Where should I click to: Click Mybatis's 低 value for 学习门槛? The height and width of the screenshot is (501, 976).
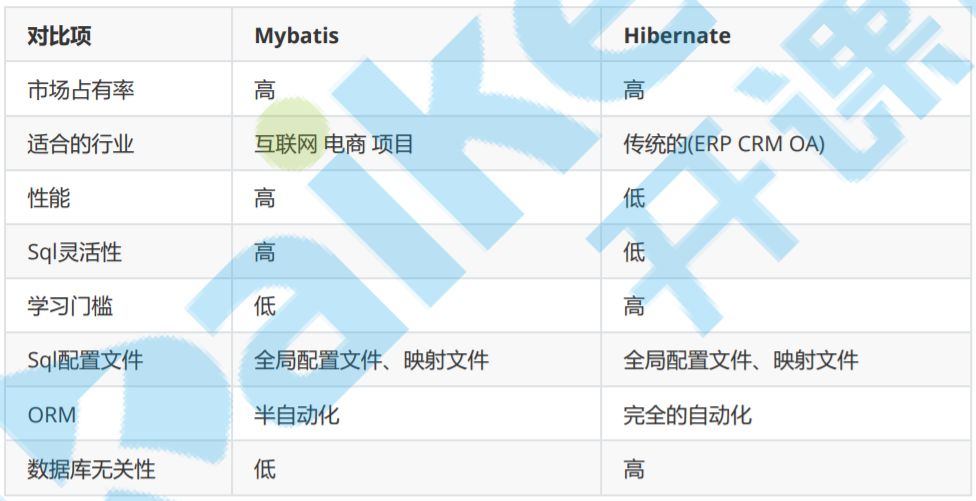265,306
